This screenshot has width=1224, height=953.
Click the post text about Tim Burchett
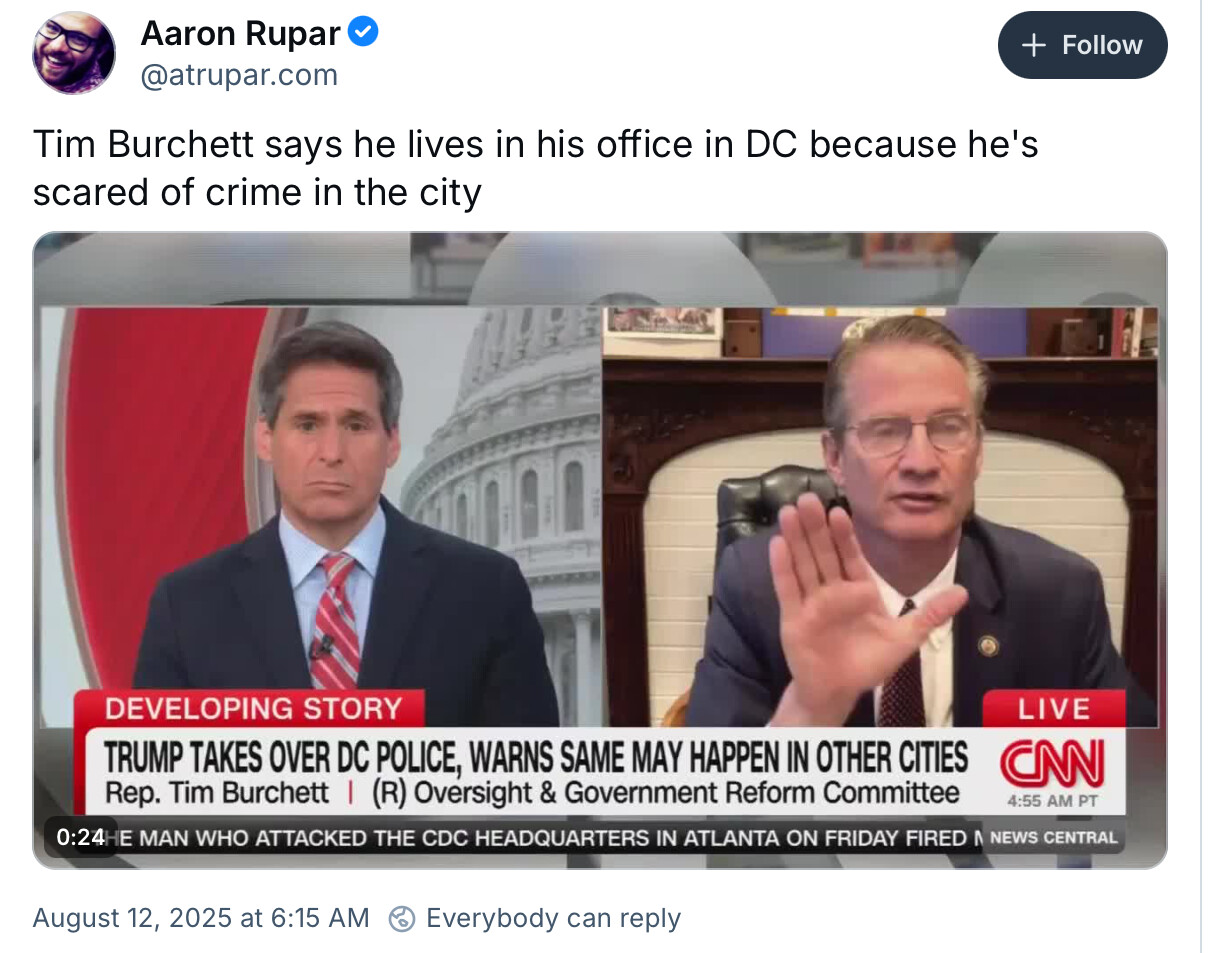click(x=535, y=167)
